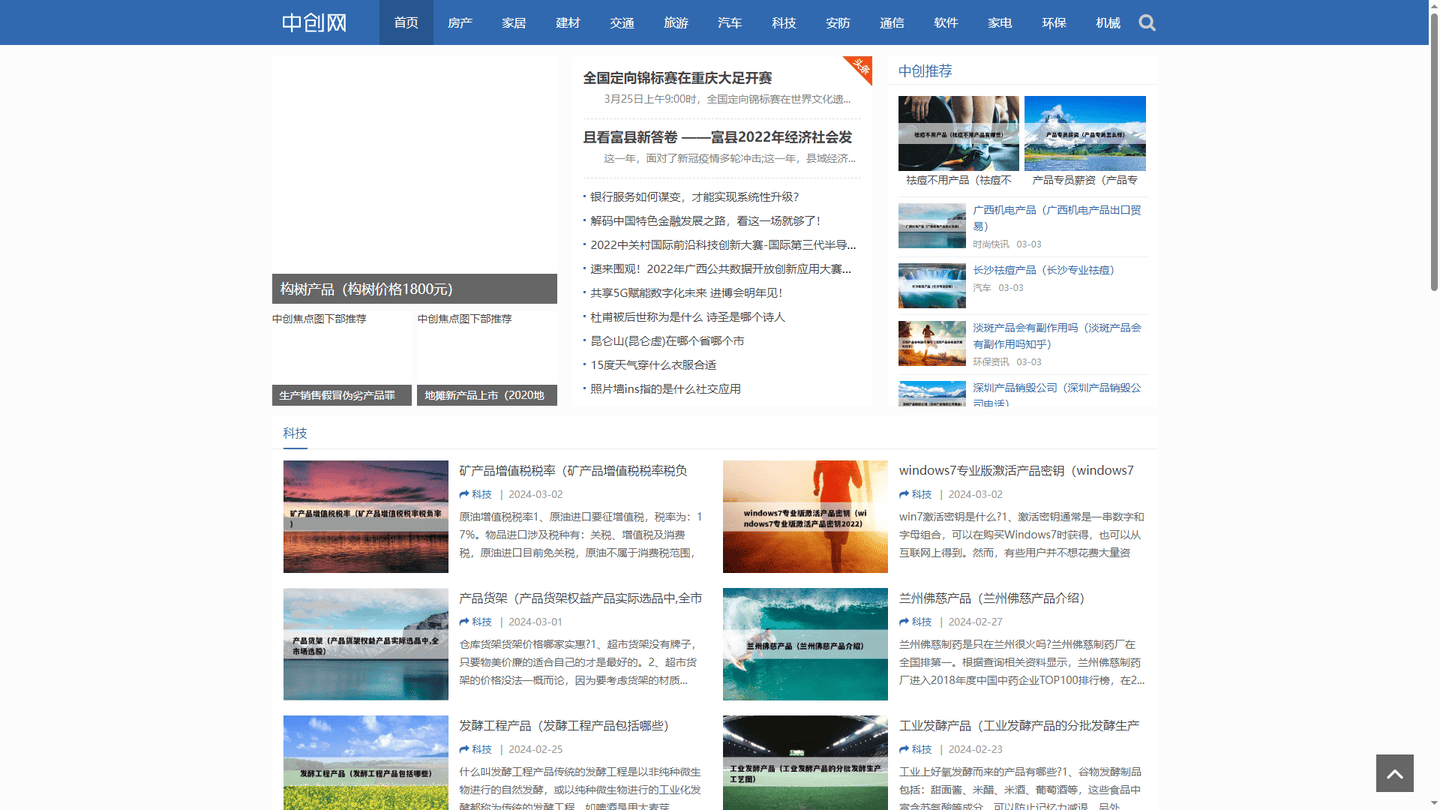
Task: Select the 科技 section tab heading
Action: pos(295,433)
